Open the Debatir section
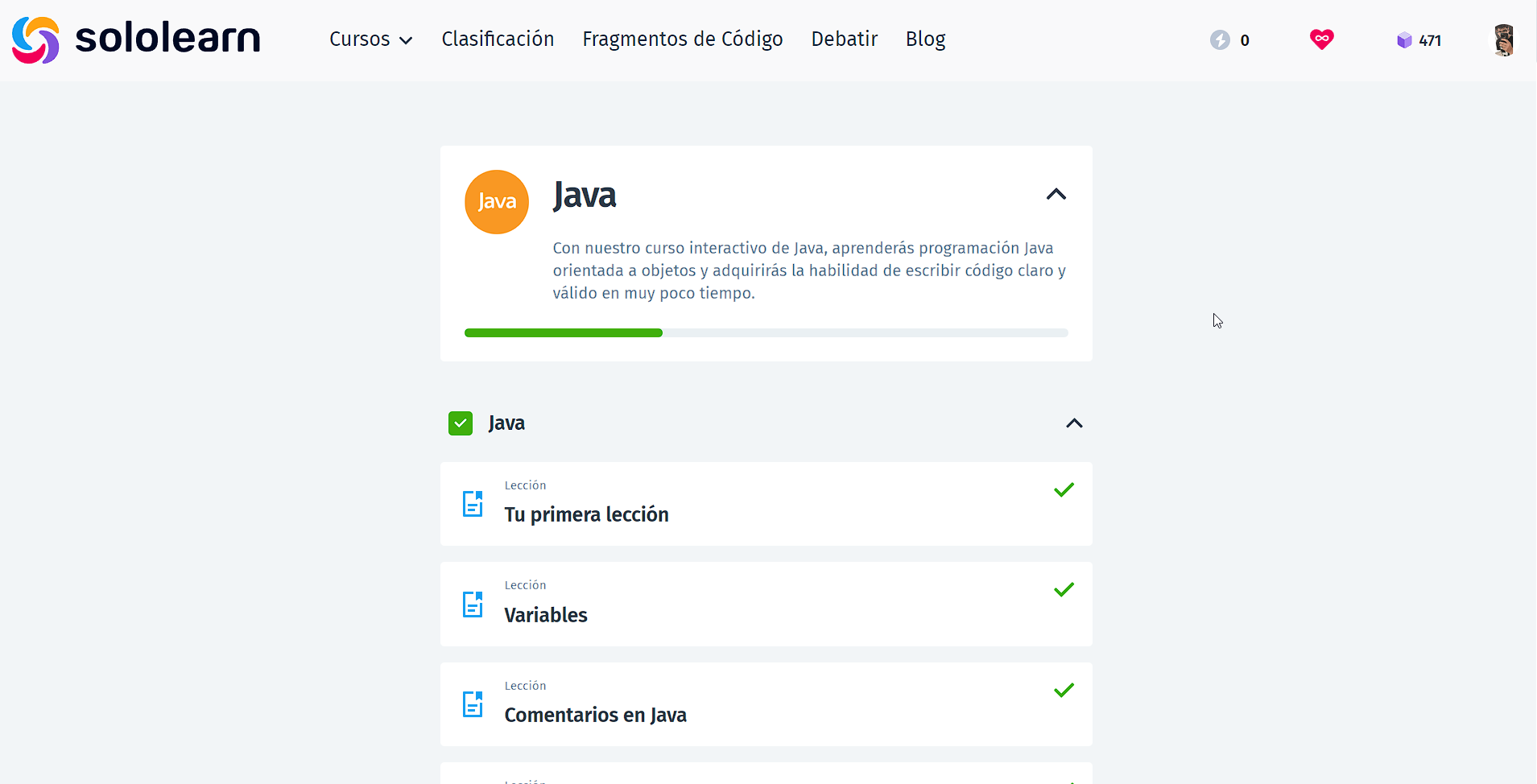This screenshot has width=1537, height=784. (845, 39)
